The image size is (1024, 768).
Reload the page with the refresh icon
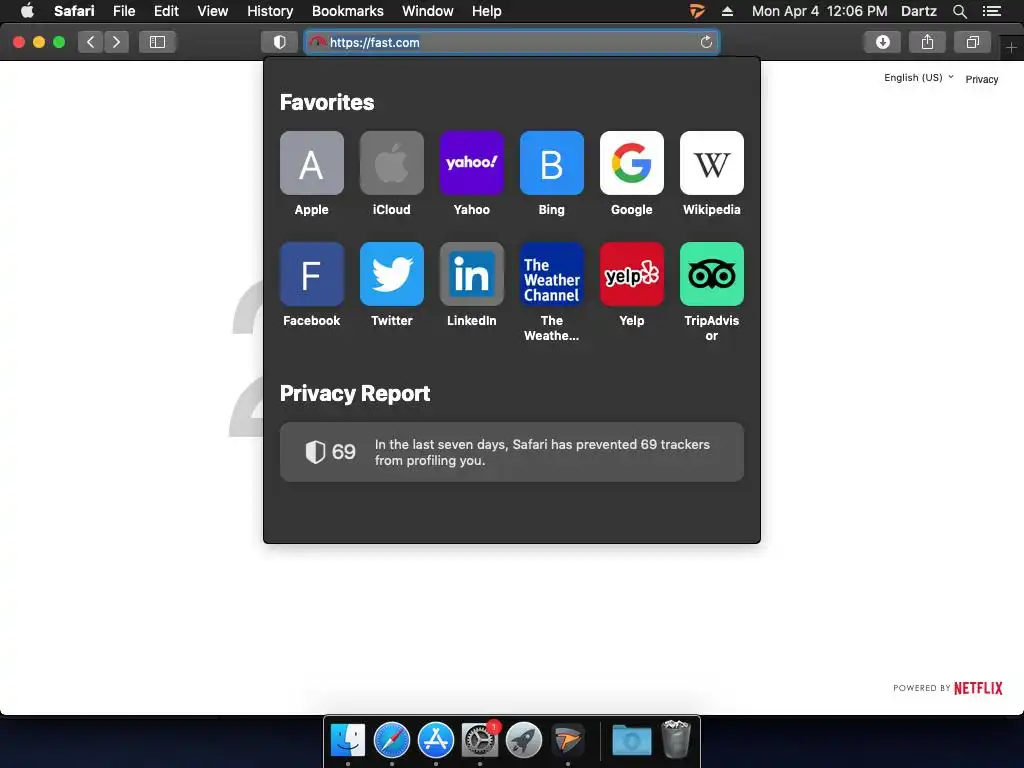tap(706, 42)
